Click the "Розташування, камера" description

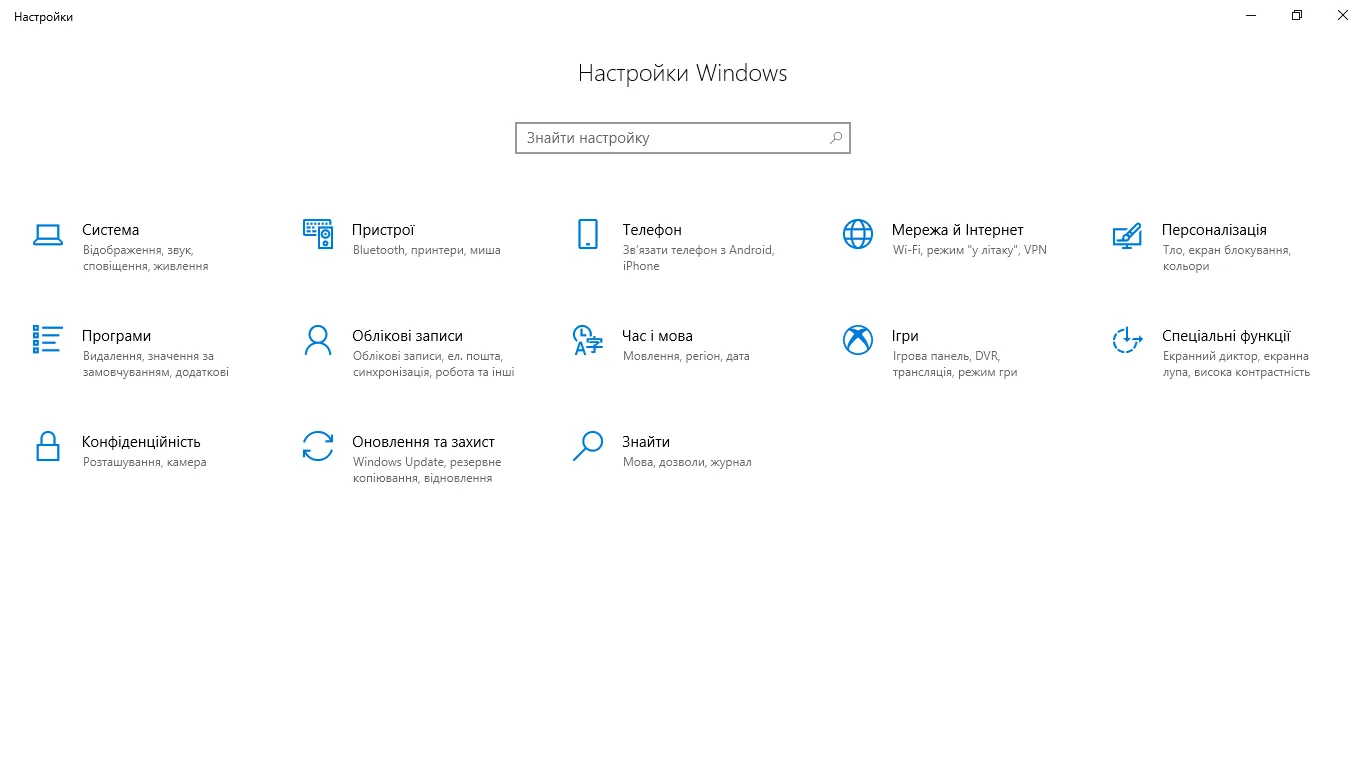click(x=145, y=462)
